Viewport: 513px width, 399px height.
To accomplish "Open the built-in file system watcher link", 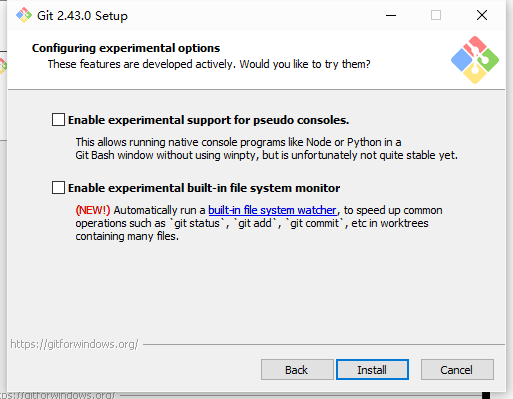I will (x=272, y=210).
